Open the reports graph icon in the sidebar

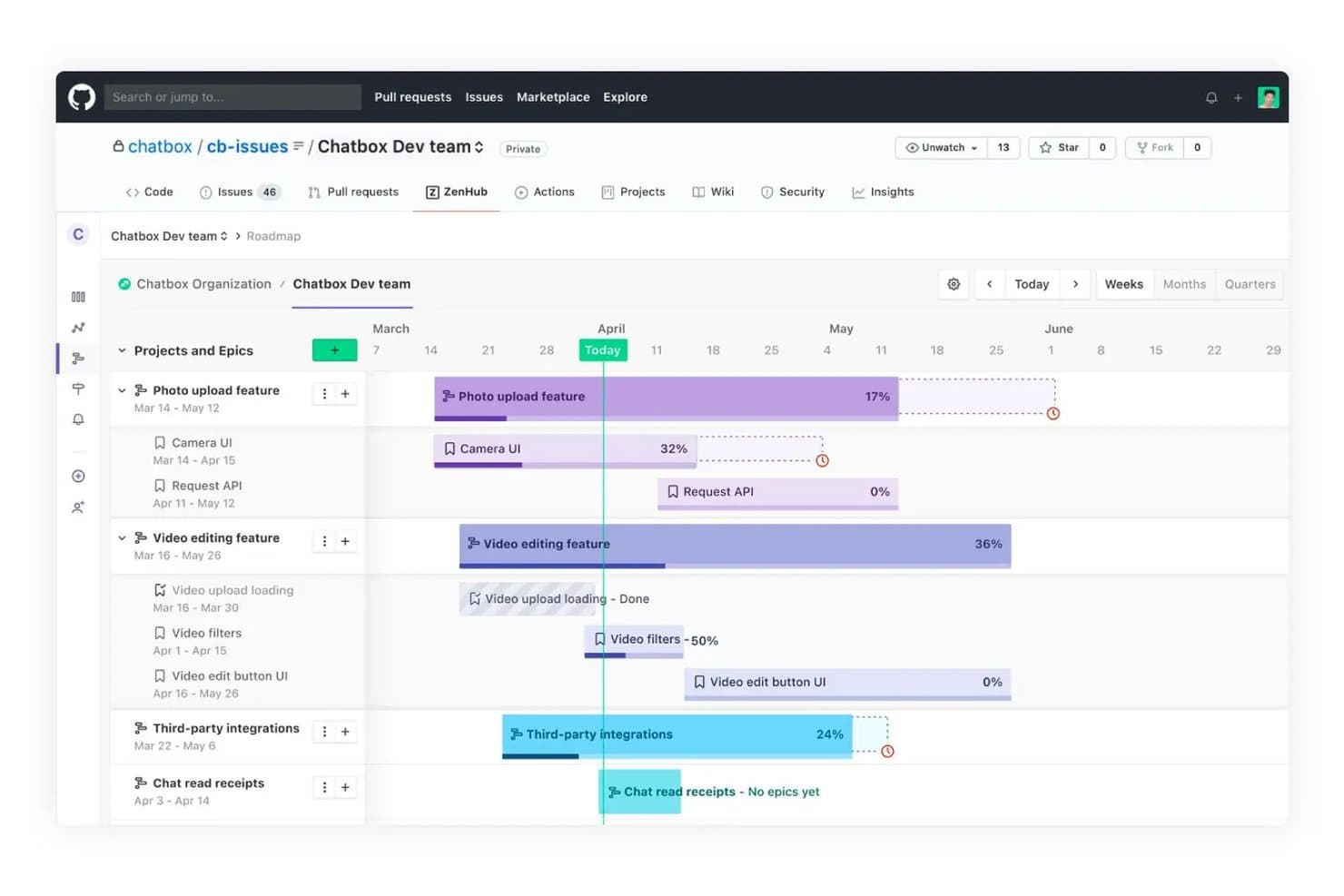click(78, 328)
